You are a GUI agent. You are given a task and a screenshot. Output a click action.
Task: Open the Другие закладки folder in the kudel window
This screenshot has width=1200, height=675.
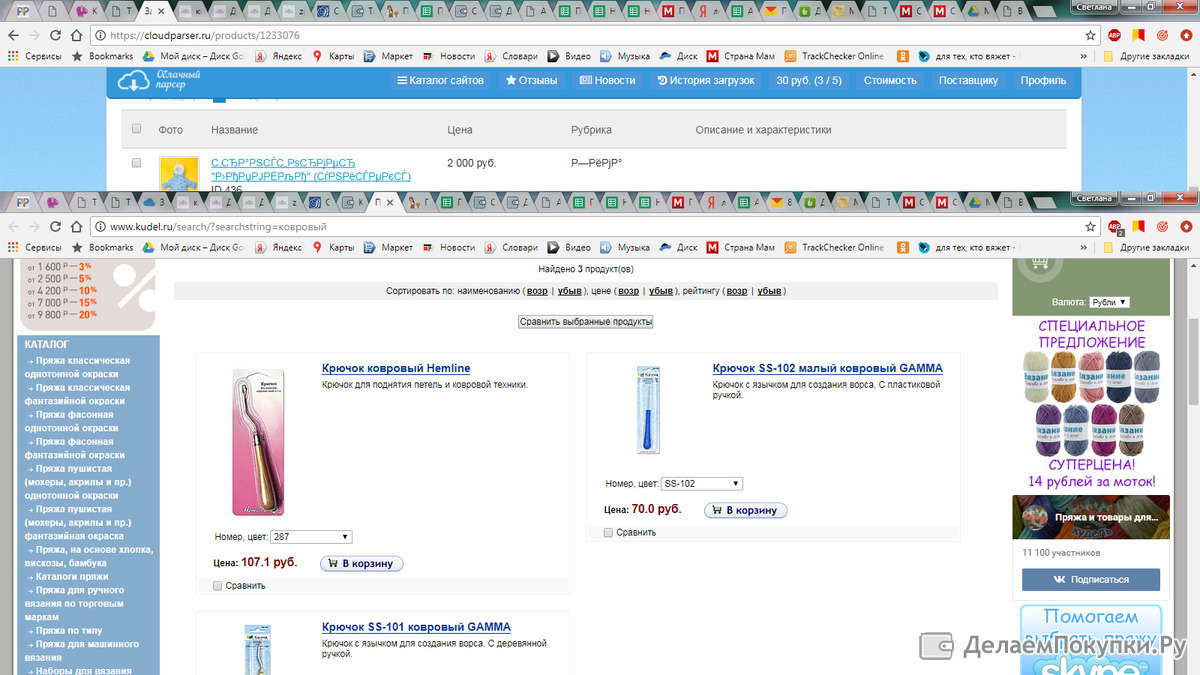point(1146,247)
